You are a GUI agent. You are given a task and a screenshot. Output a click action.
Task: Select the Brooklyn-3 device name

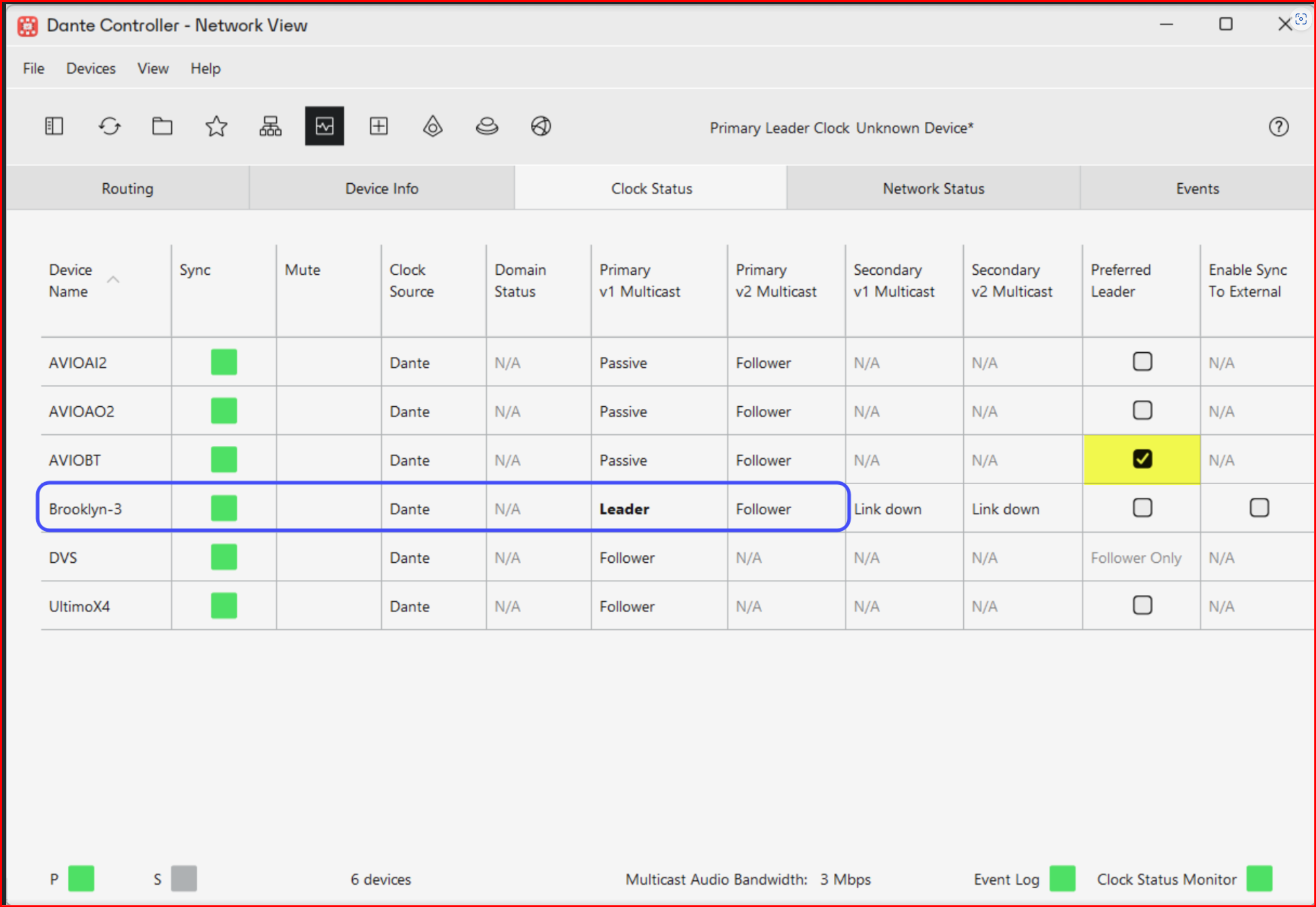[x=85, y=509]
